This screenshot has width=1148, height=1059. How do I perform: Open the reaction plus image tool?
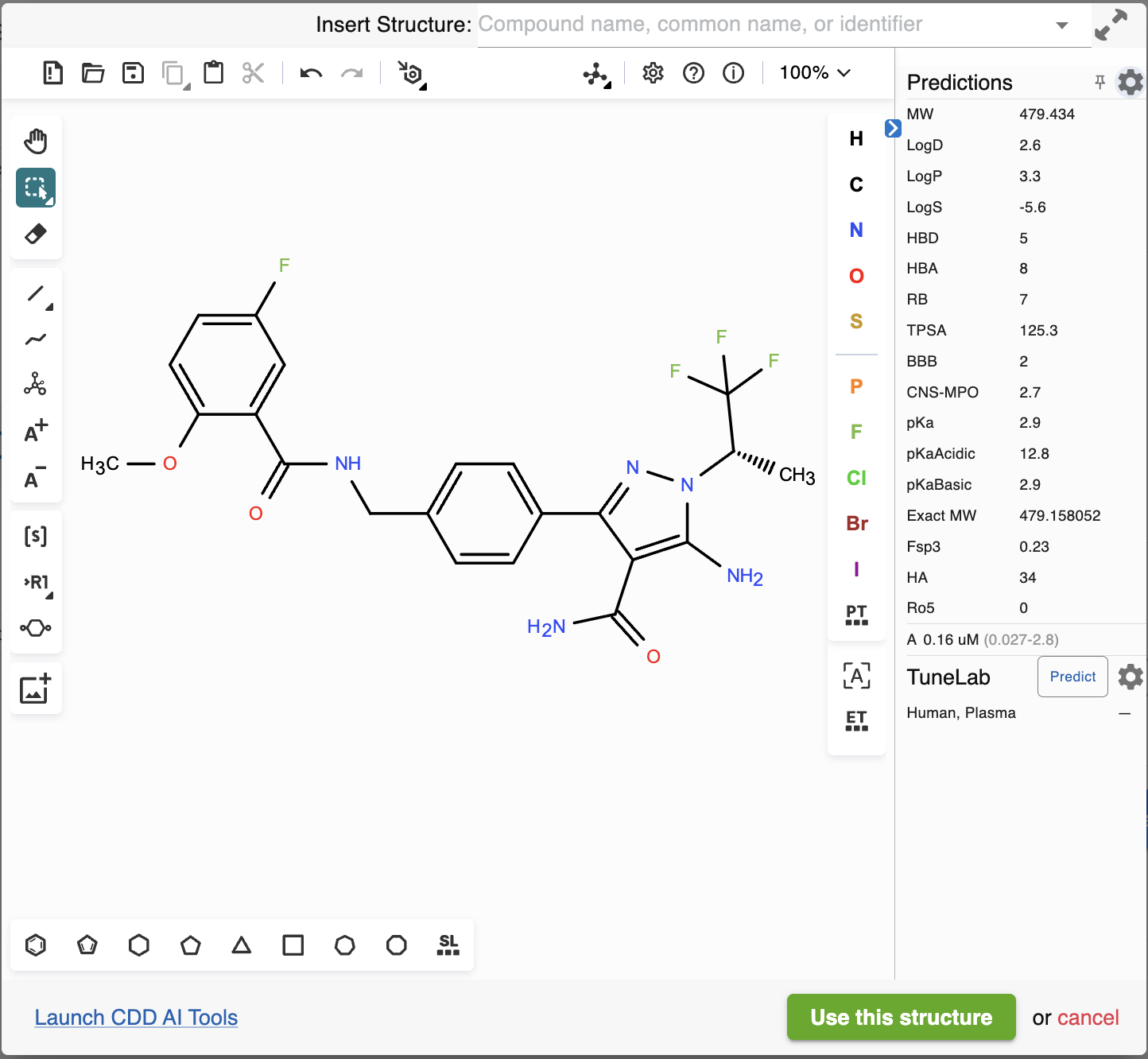click(36, 689)
